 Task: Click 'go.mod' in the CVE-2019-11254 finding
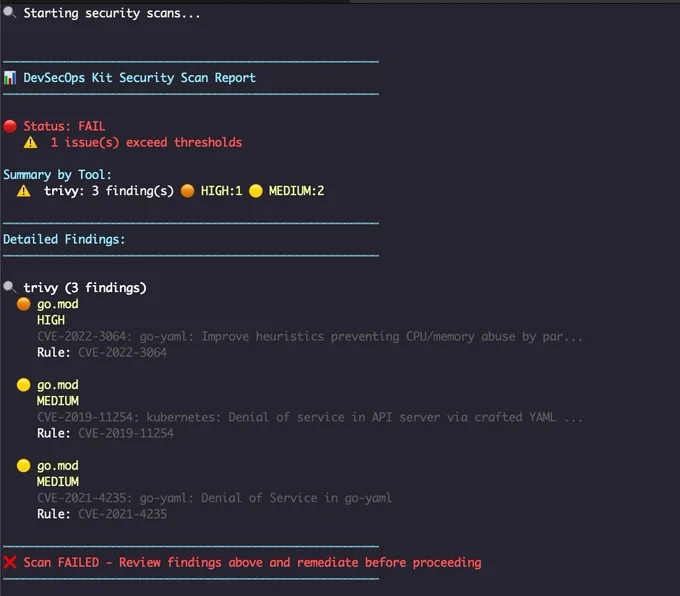coord(58,385)
